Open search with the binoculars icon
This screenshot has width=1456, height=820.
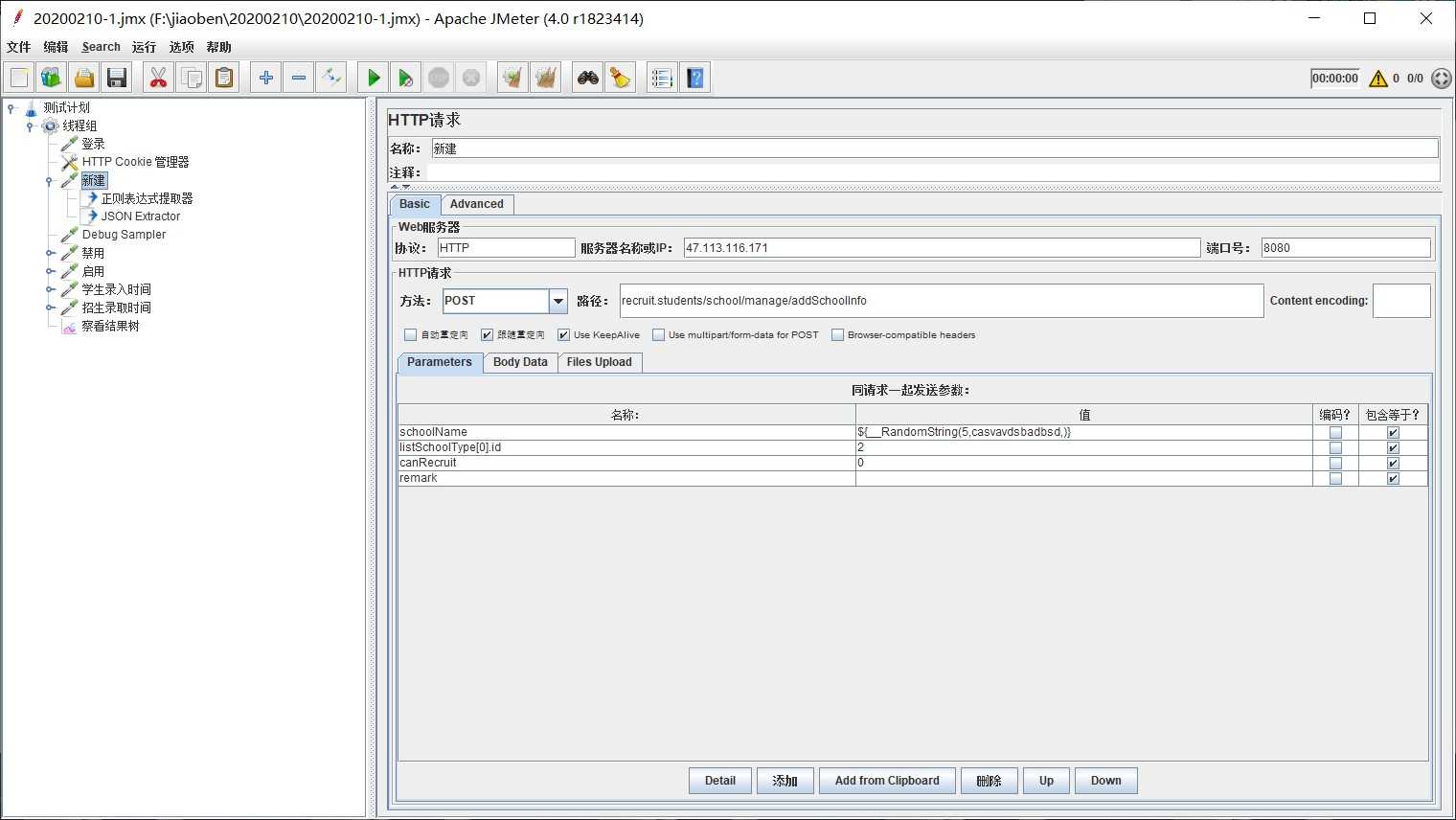point(588,78)
